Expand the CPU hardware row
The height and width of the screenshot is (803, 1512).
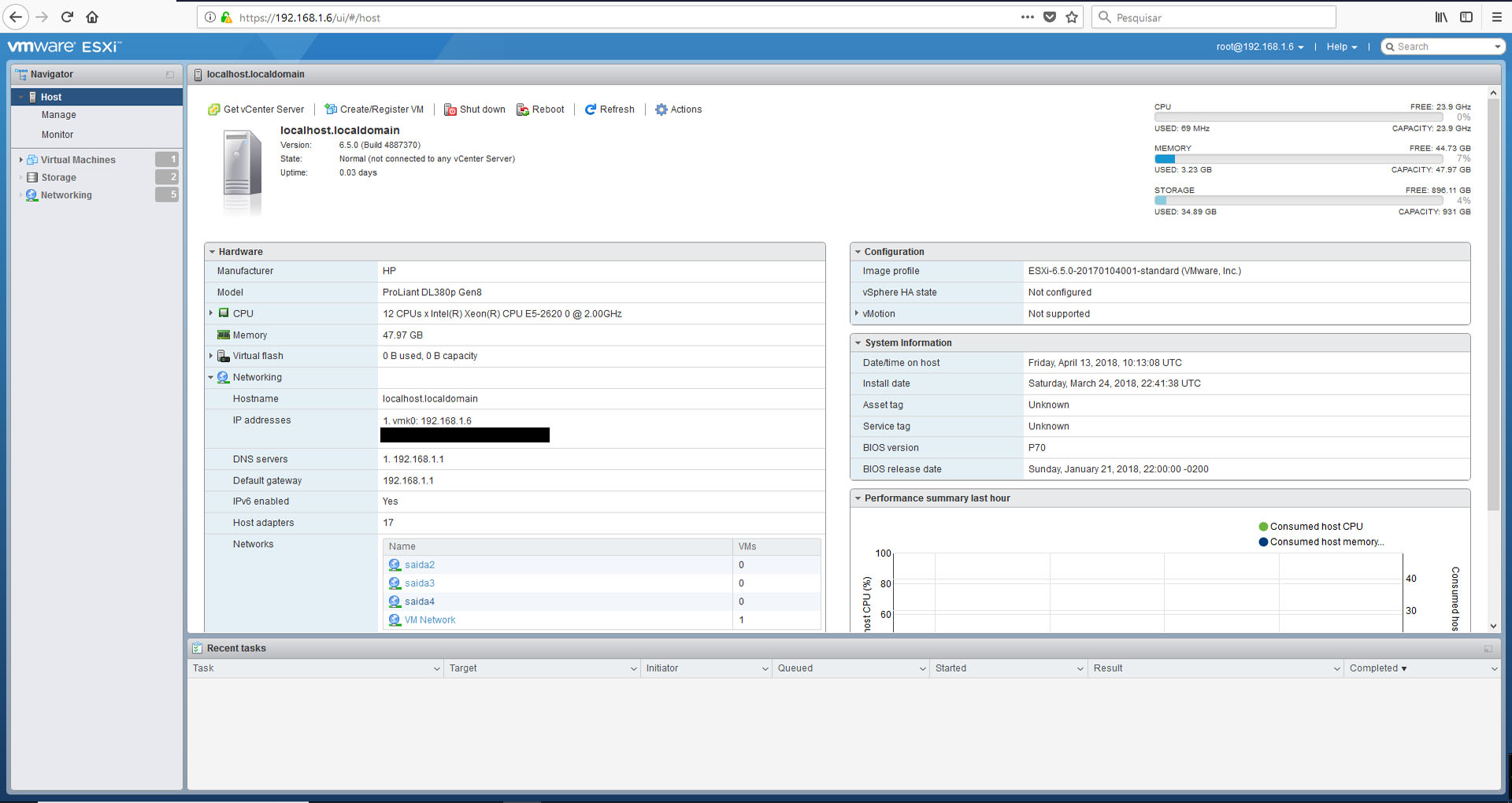tap(211, 313)
